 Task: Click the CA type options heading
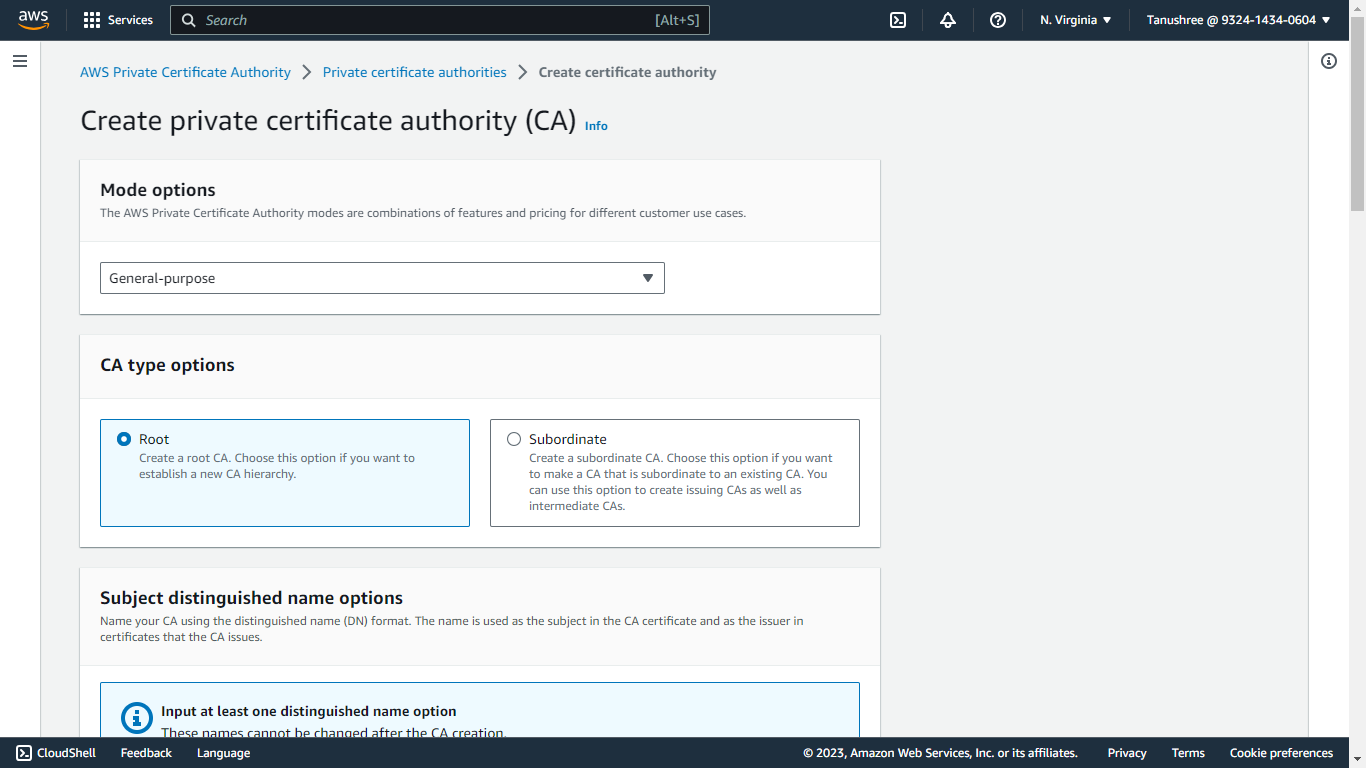pyautogui.click(x=168, y=365)
